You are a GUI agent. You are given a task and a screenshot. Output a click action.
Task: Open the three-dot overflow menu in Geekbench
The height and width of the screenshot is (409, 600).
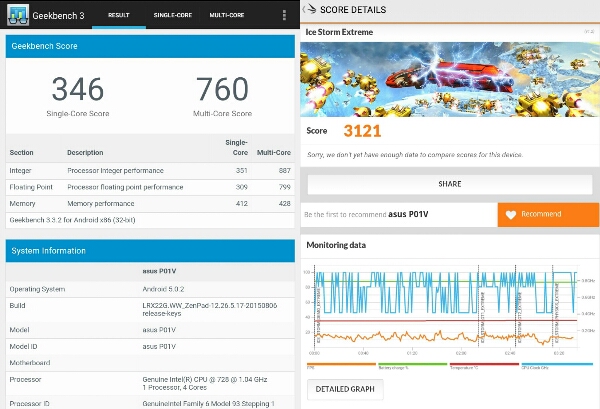click(x=284, y=15)
